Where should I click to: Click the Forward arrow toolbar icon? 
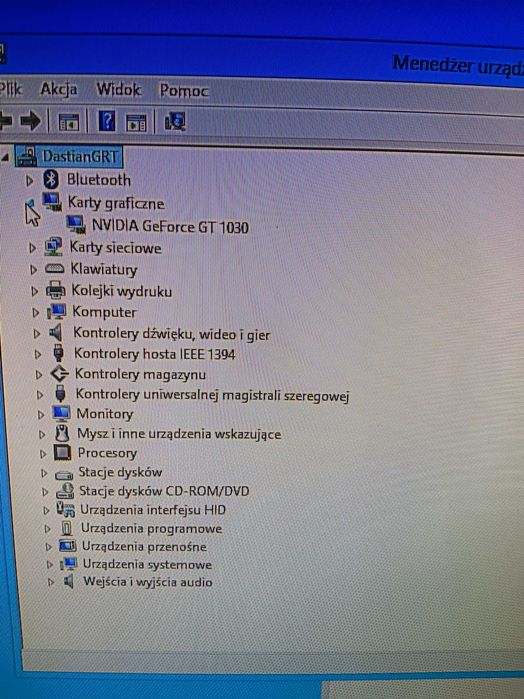(x=30, y=121)
